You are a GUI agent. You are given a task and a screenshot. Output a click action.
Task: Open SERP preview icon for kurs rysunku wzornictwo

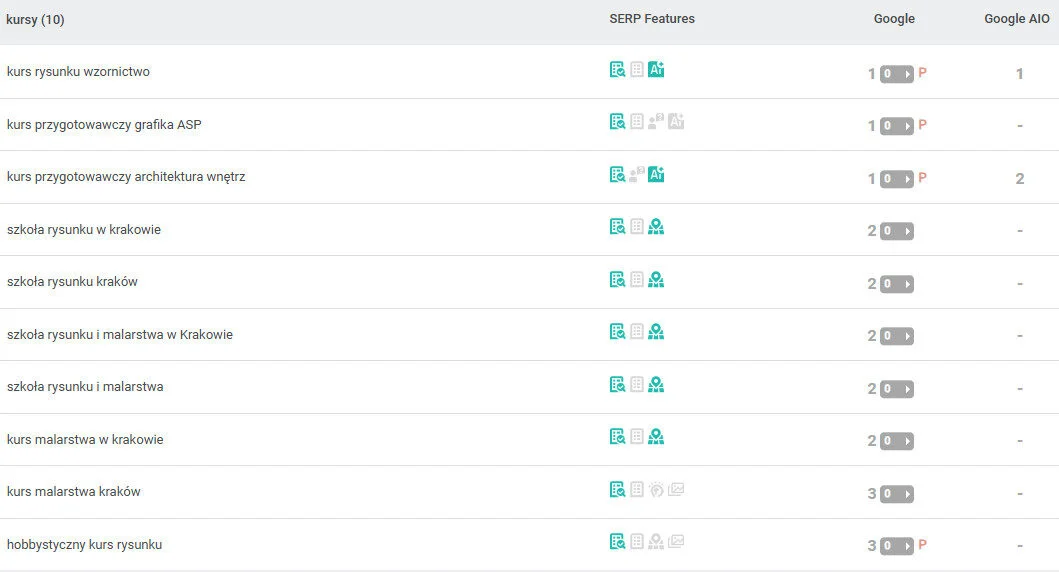(x=618, y=70)
